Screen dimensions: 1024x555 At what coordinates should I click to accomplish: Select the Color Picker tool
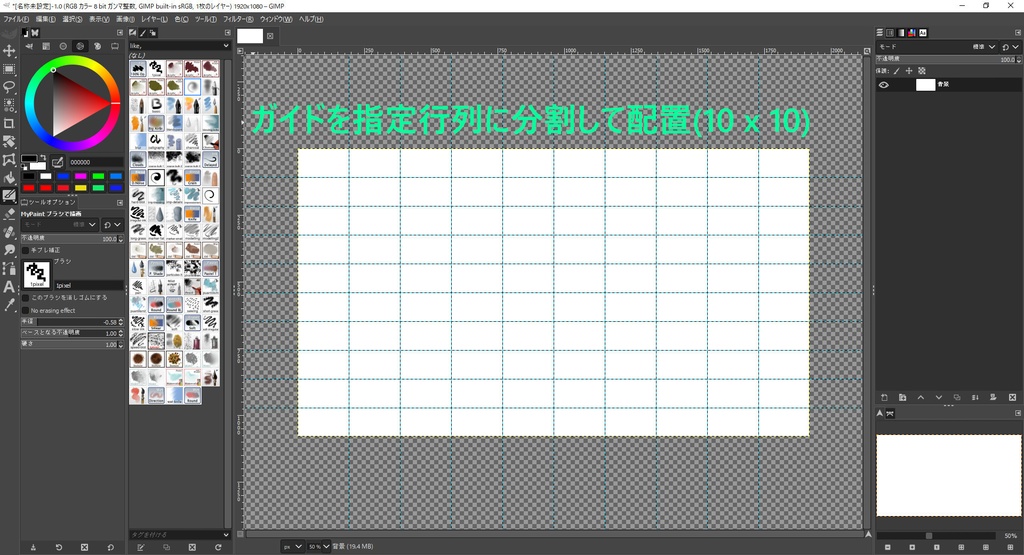(9, 304)
